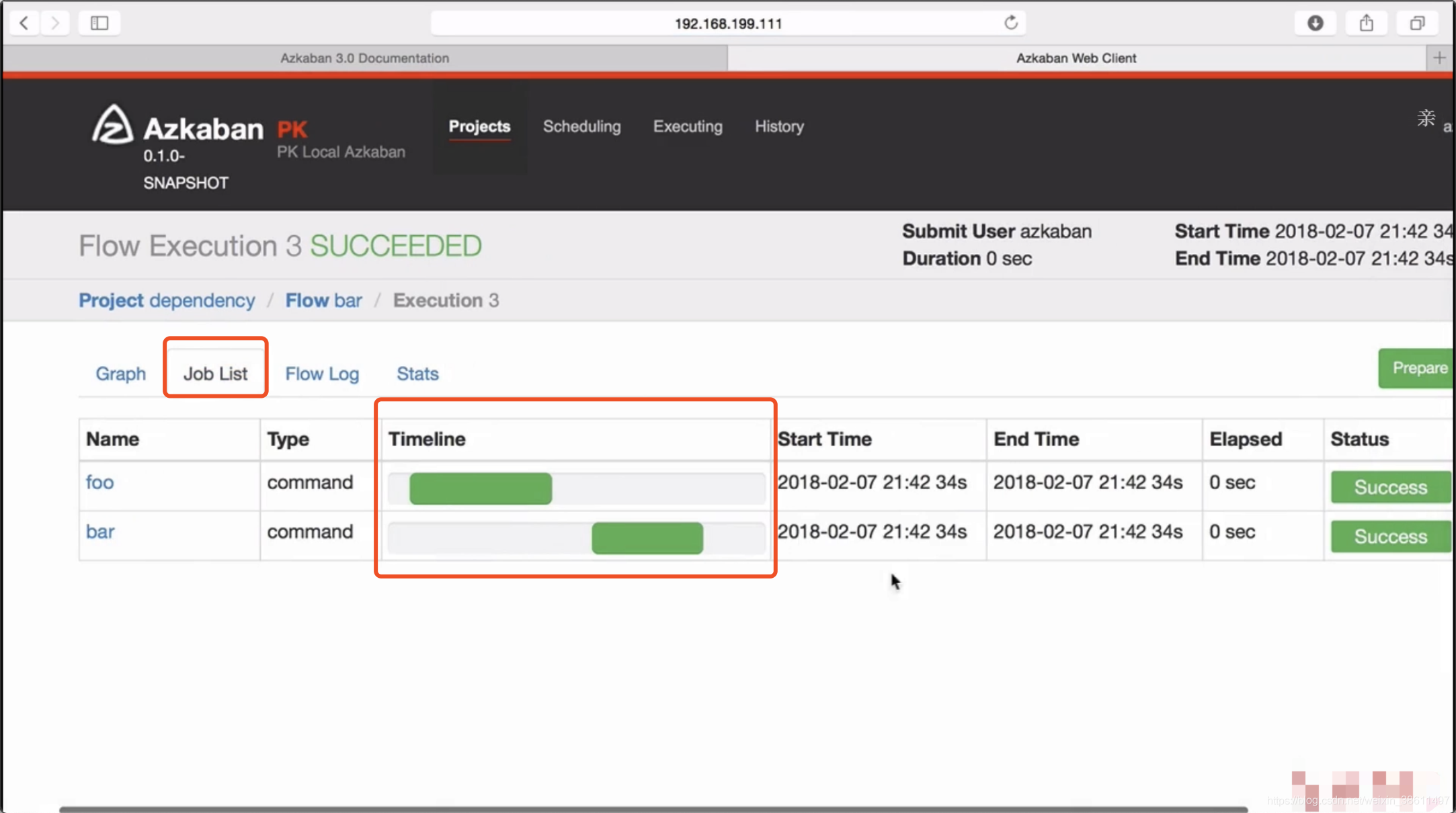Click the refresh/reload page icon

[x=1011, y=23]
